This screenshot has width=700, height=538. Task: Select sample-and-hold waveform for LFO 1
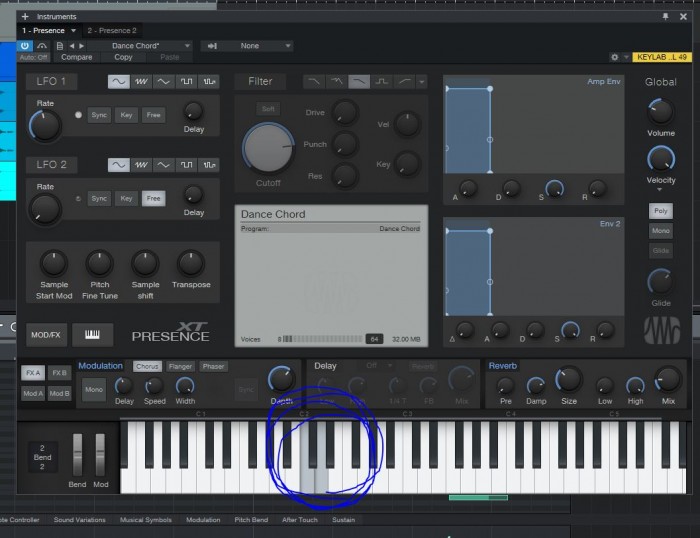(209, 81)
